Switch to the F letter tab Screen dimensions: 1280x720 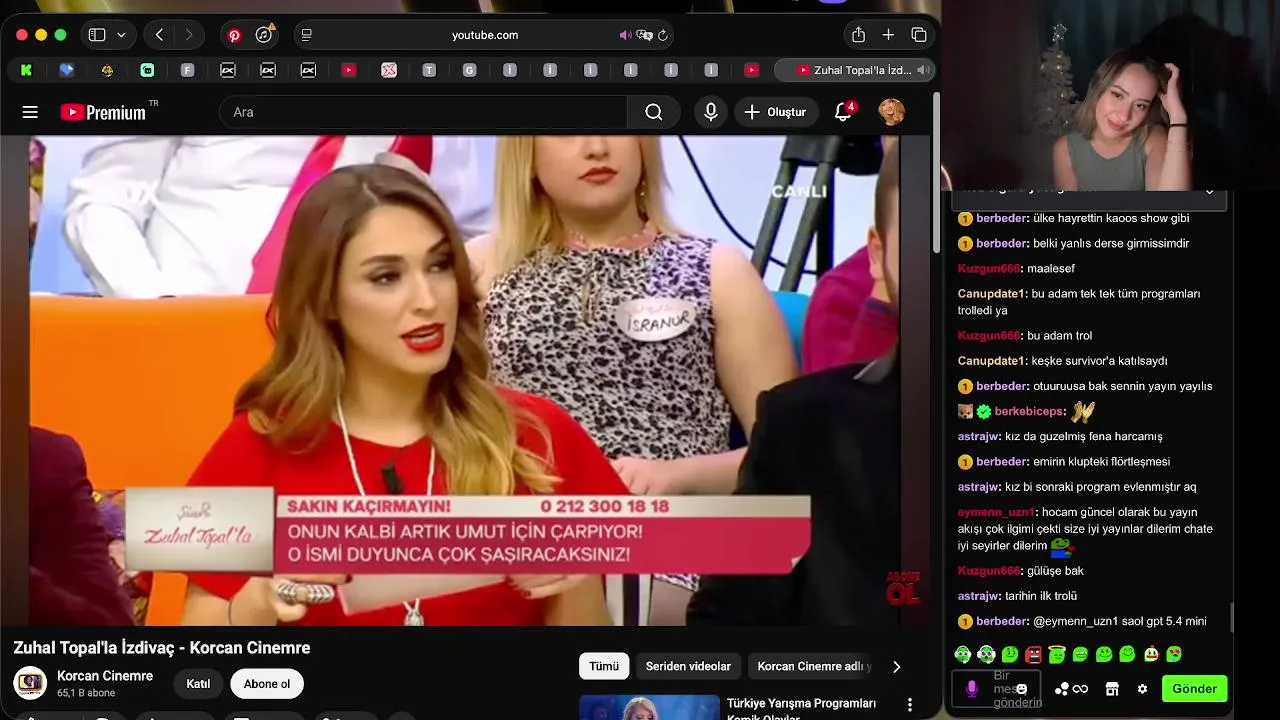[x=187, y=70]
